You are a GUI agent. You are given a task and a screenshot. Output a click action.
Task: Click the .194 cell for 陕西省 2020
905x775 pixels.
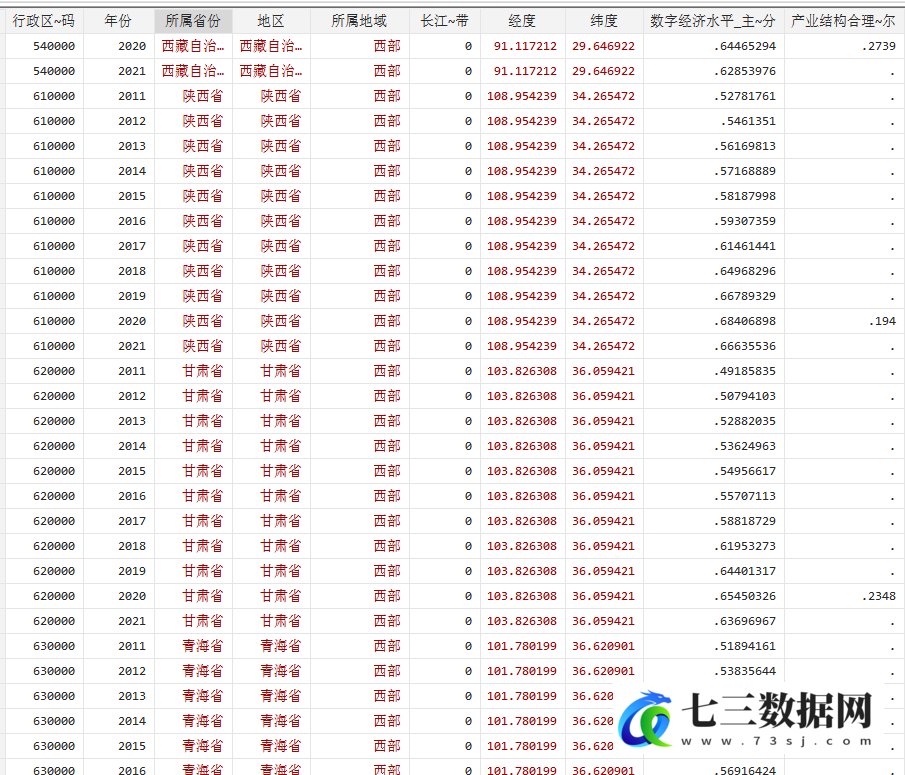[x=882, y=321]
